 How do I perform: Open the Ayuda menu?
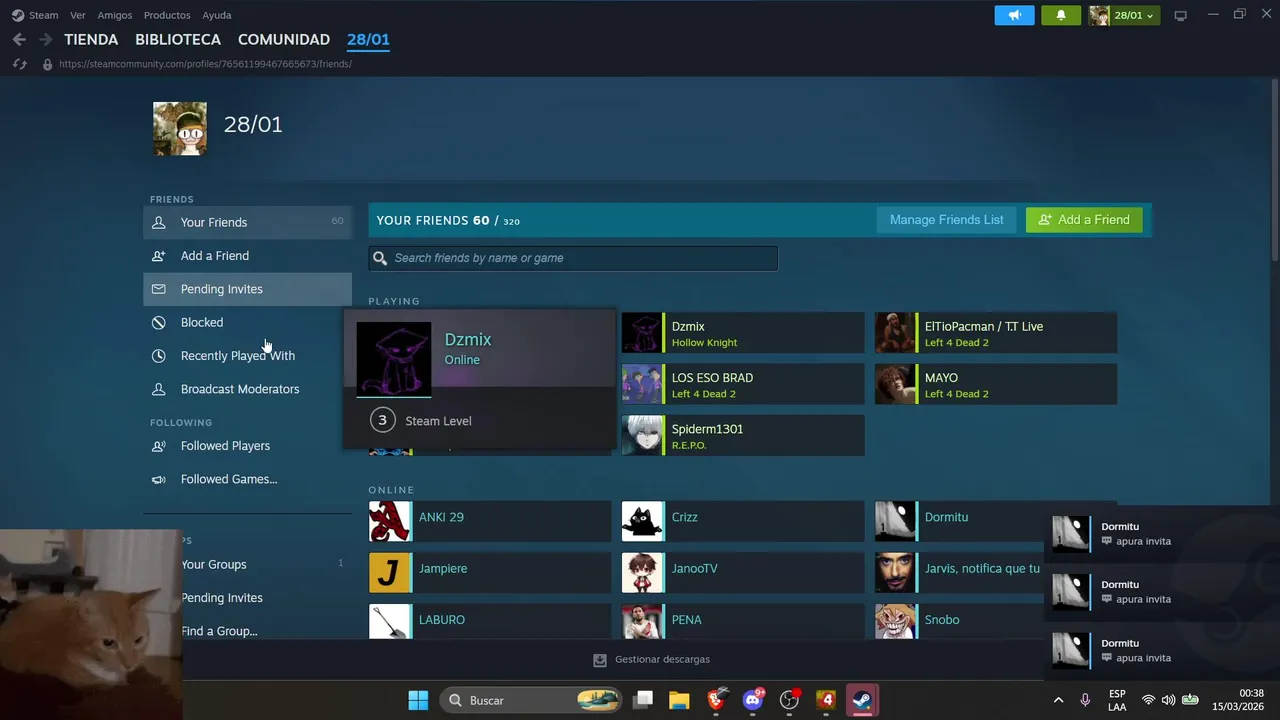(217, 15)
